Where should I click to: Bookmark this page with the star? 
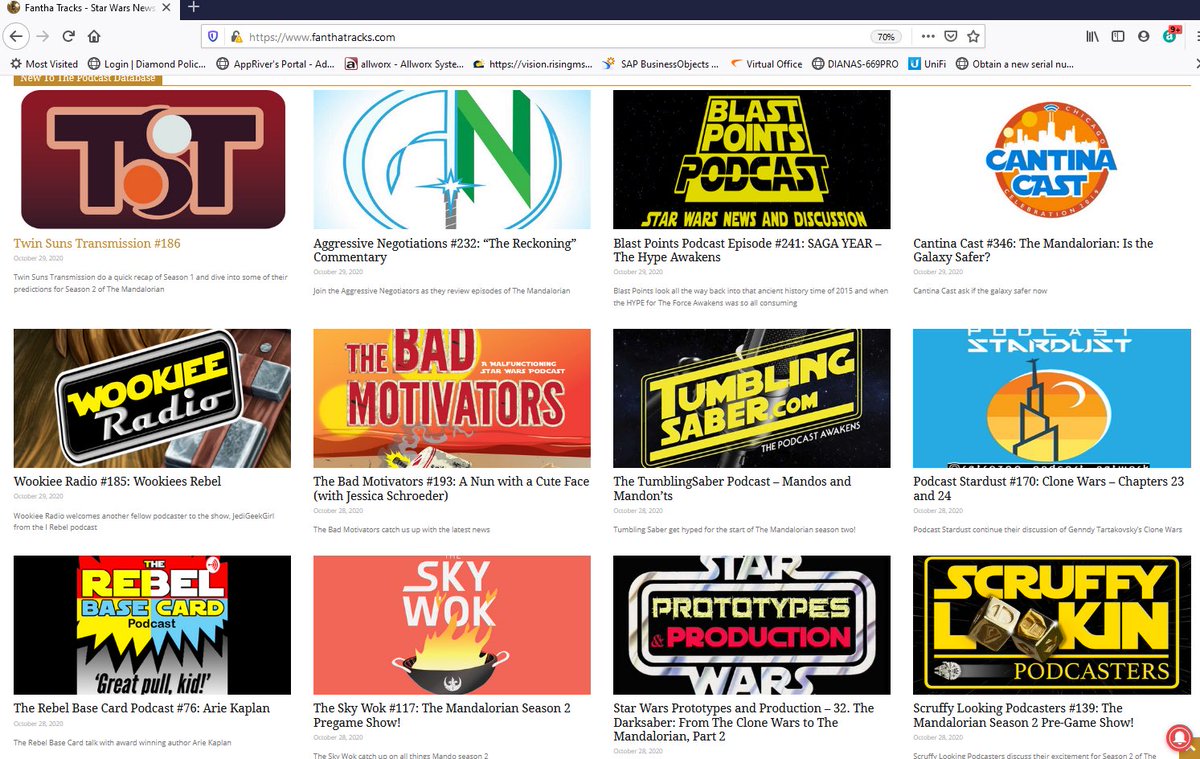pos(973,36)
